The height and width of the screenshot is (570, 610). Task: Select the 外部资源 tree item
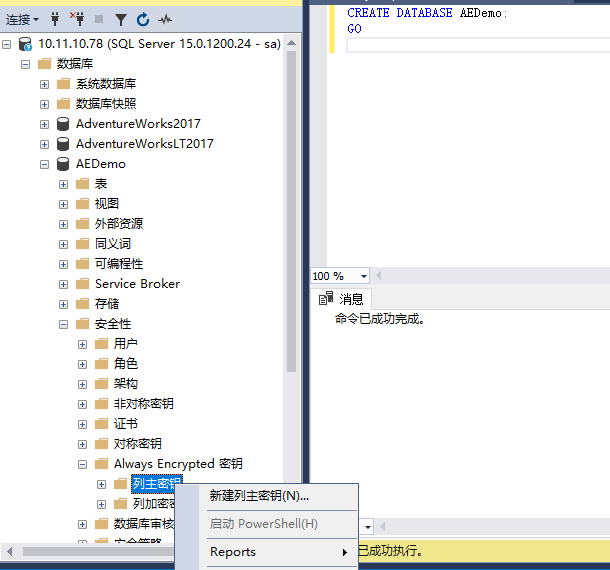(119, 224)
